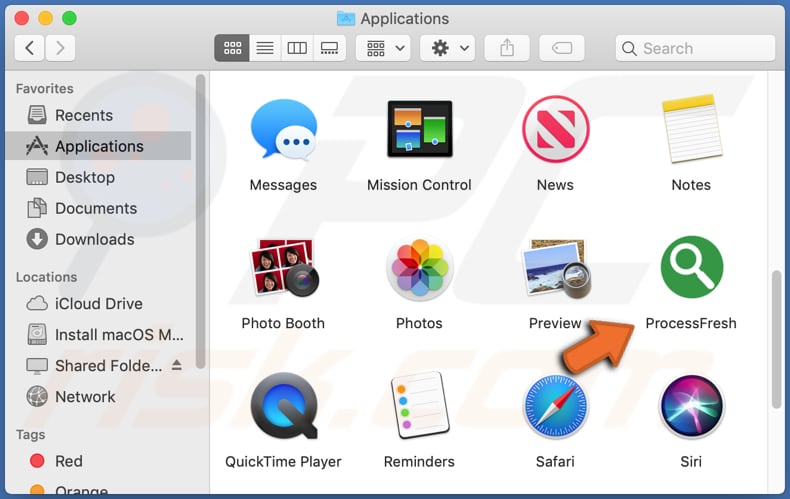Screen dimensions: 790x499
Task: Go forward with the right chevron
Action: click(x=60, y=48)
